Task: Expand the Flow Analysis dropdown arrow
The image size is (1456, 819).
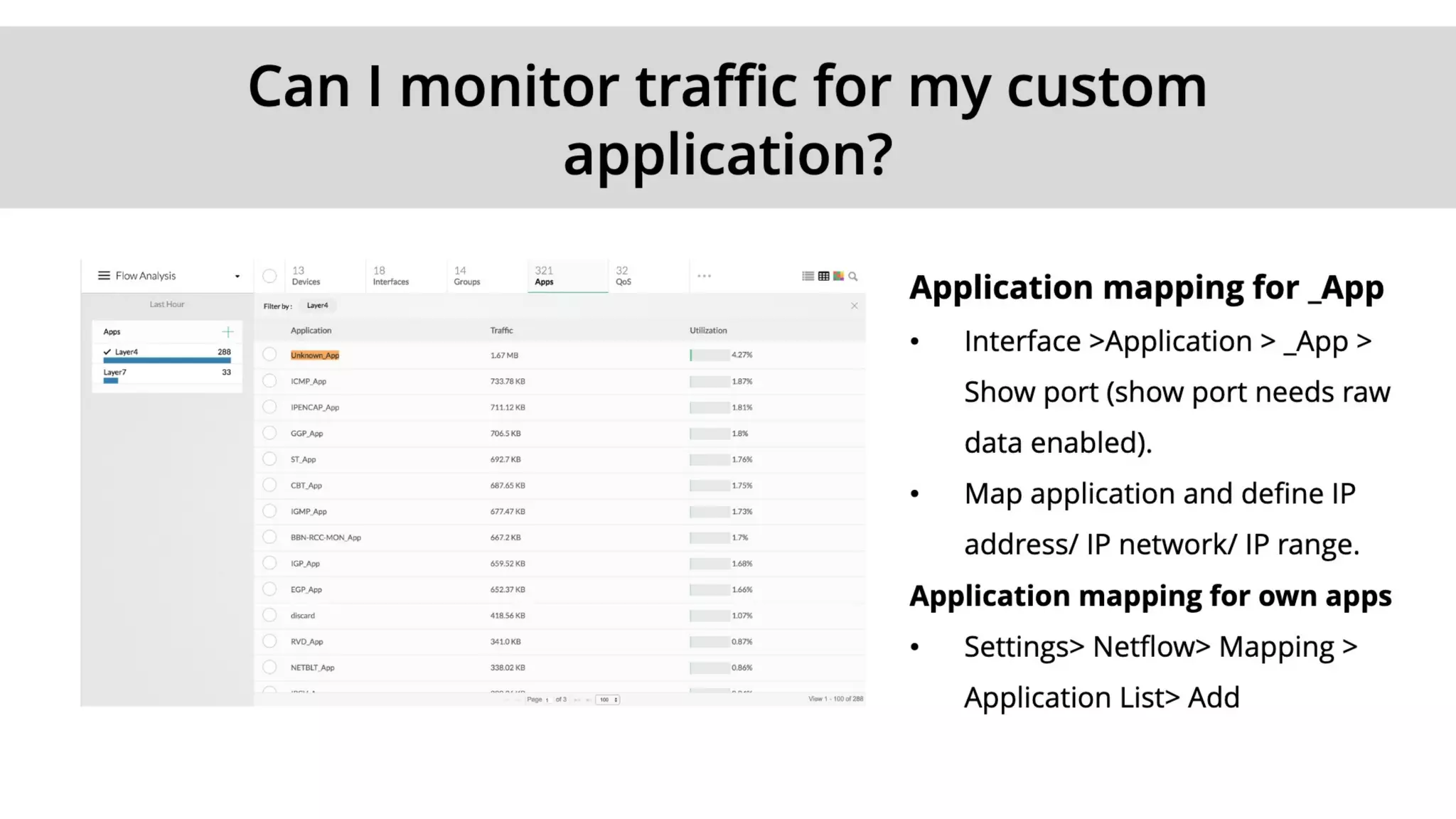Action: (237, 277)
